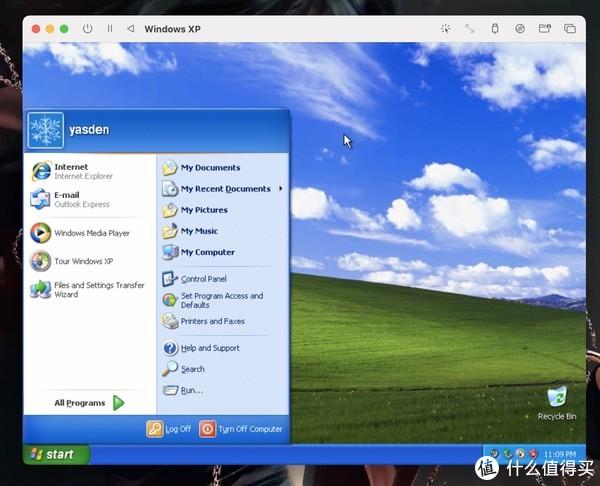Open the USB devices icon in toolbar
The width and height of the screenshot is (600, 486).
coord(495,29)
